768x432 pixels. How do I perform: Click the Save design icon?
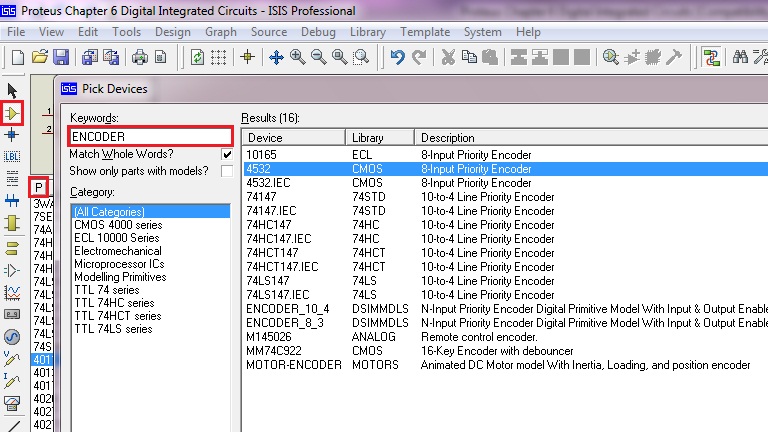click(x=61, y=57)
